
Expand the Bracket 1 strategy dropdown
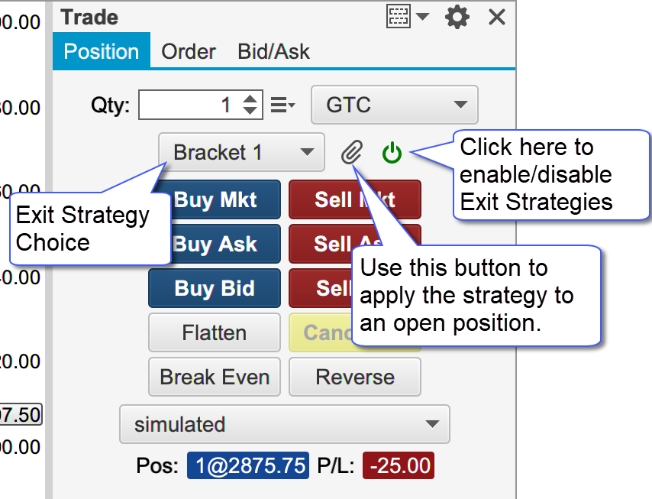tap(241, 152)
